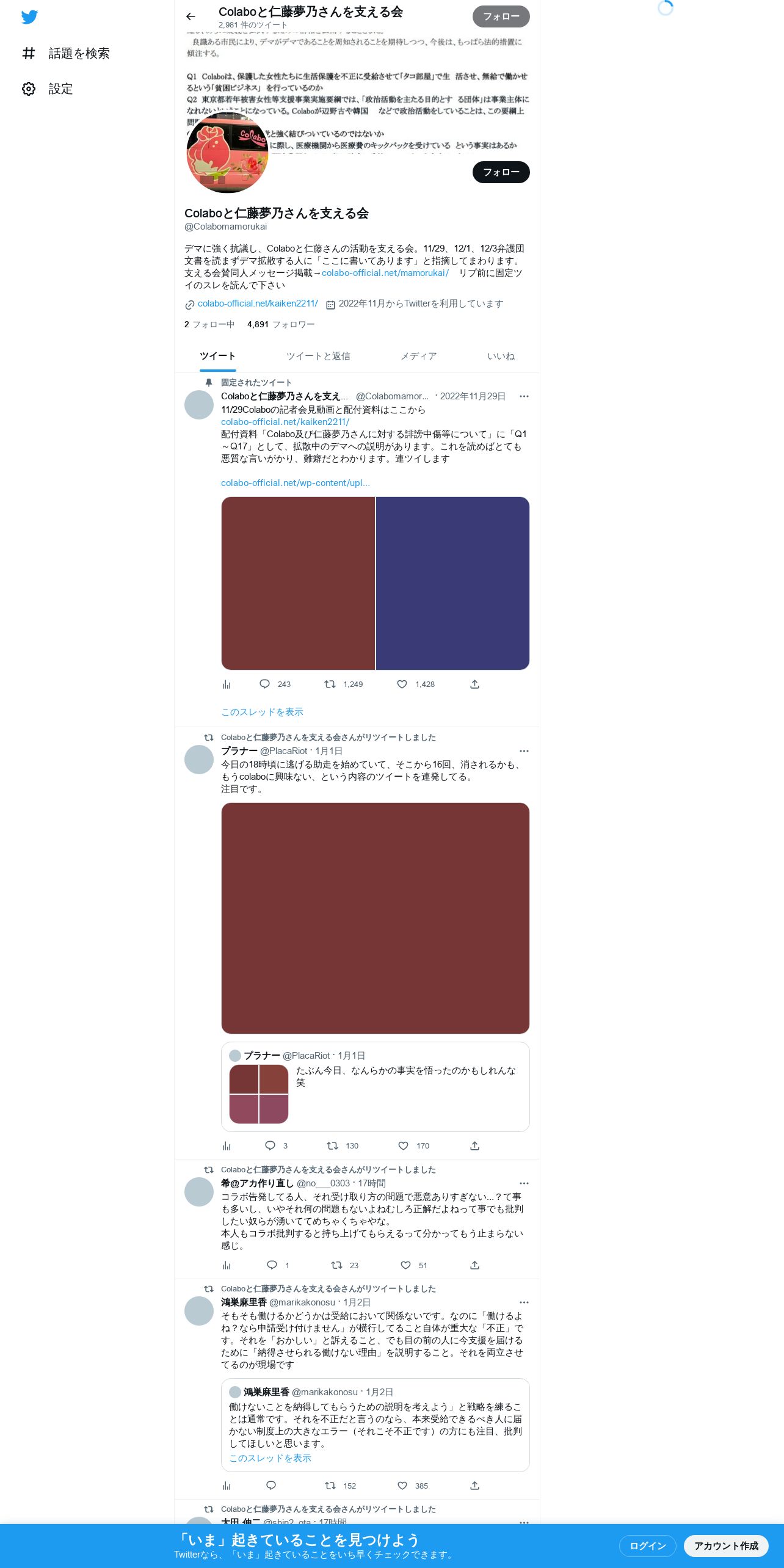Viewport: 784px width, 1568px height.
Task: Open three-dot menu on プラナー tweet
Action: tap(524, 751)
